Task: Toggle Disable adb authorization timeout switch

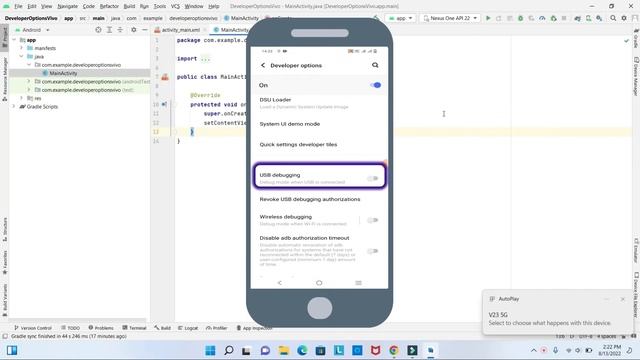Action: coord(372,251)
